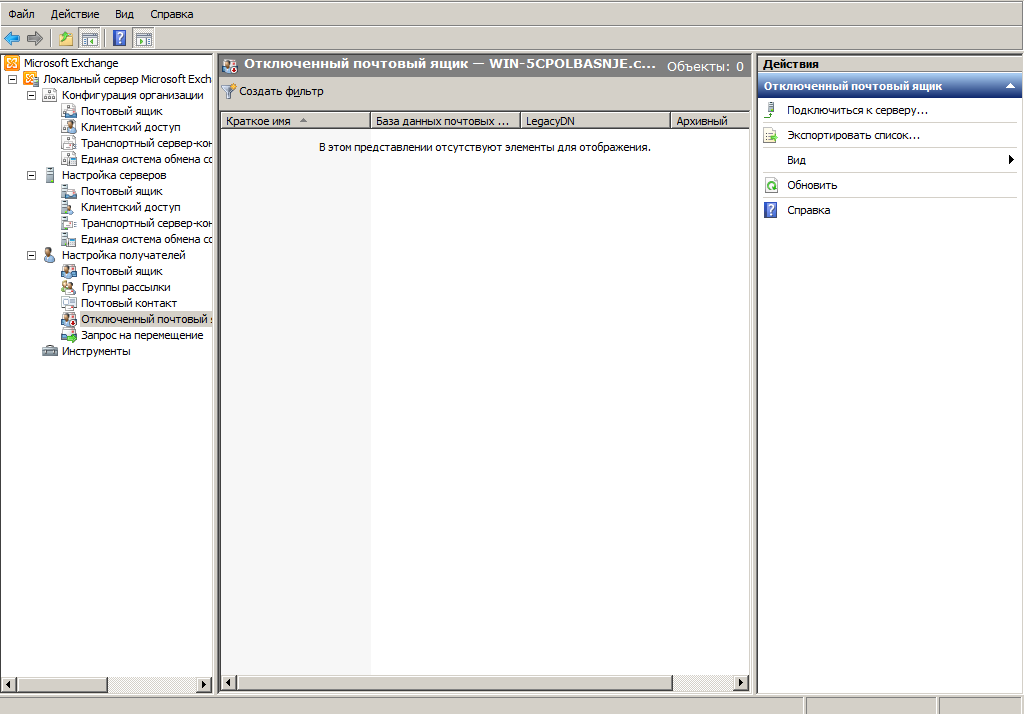Click the Запрос на перемещение icon
1024x714 pixels.
click(69, 335)
